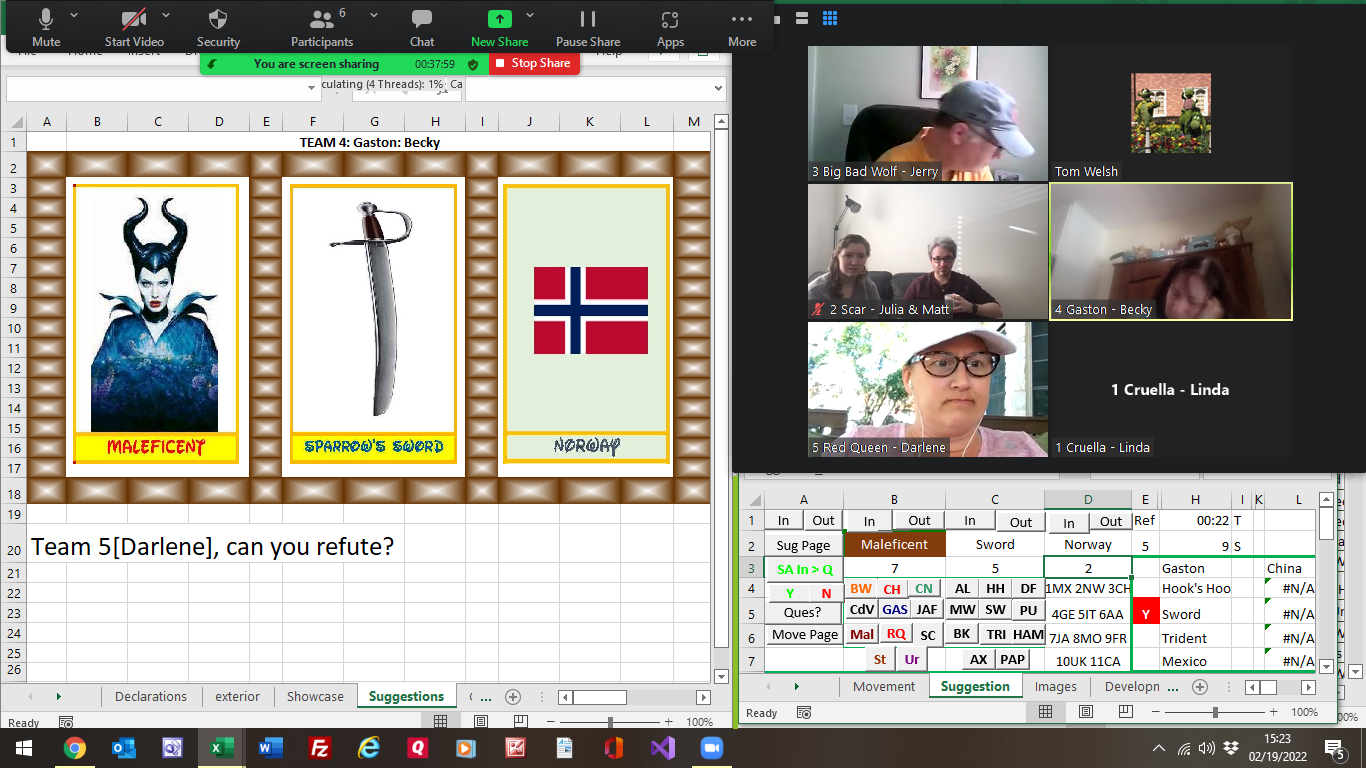Open the Zoom Apps panel
The height and width of the screenshot is (768, 1366).
[x=670, y=27]
